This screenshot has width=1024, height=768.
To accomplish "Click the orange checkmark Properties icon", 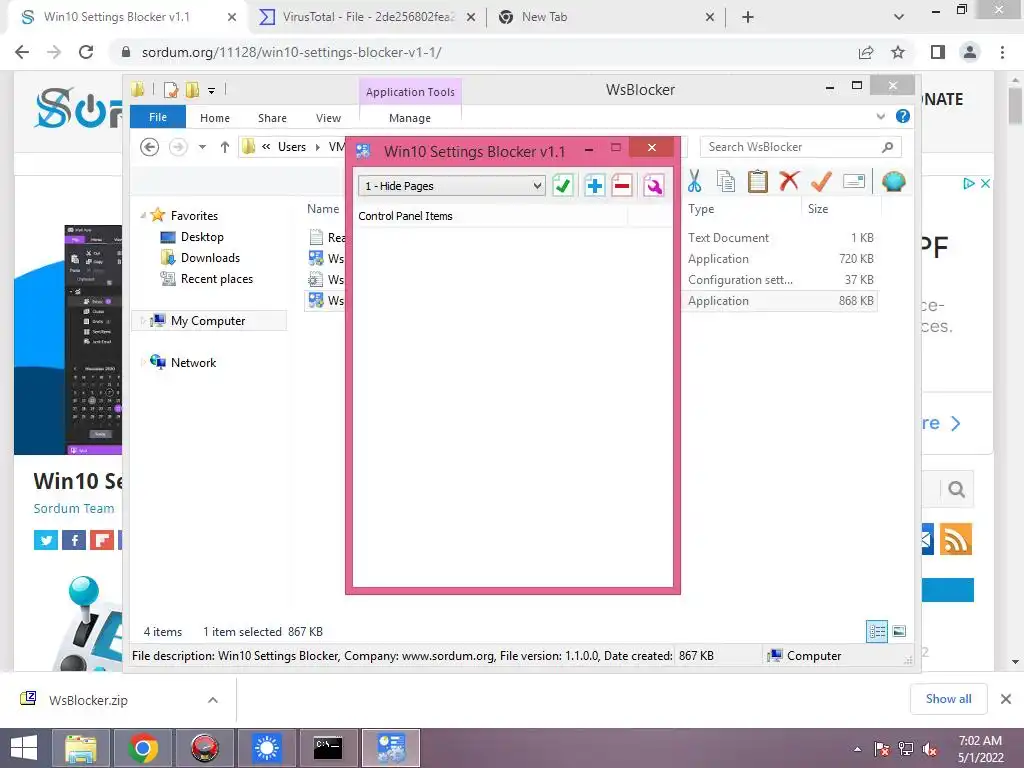I will pos(822,181).
